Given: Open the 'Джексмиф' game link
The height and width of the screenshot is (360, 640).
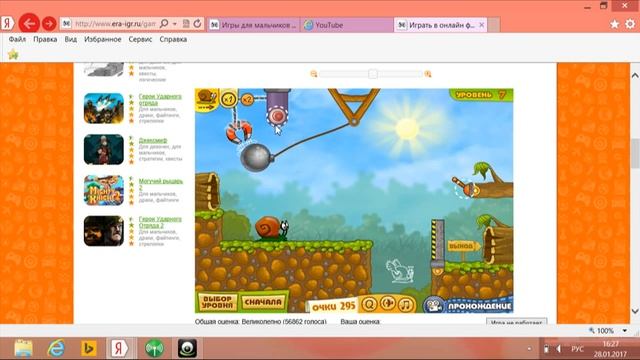Looking at the screenshot, I should [x=153, y=140].
